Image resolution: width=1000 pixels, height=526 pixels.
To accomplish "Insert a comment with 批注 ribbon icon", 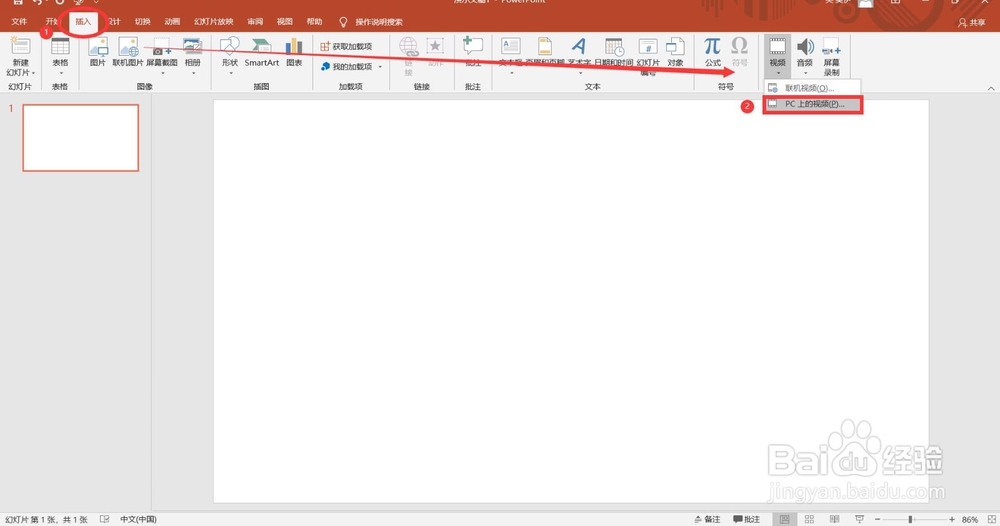I will coord(473,47).
